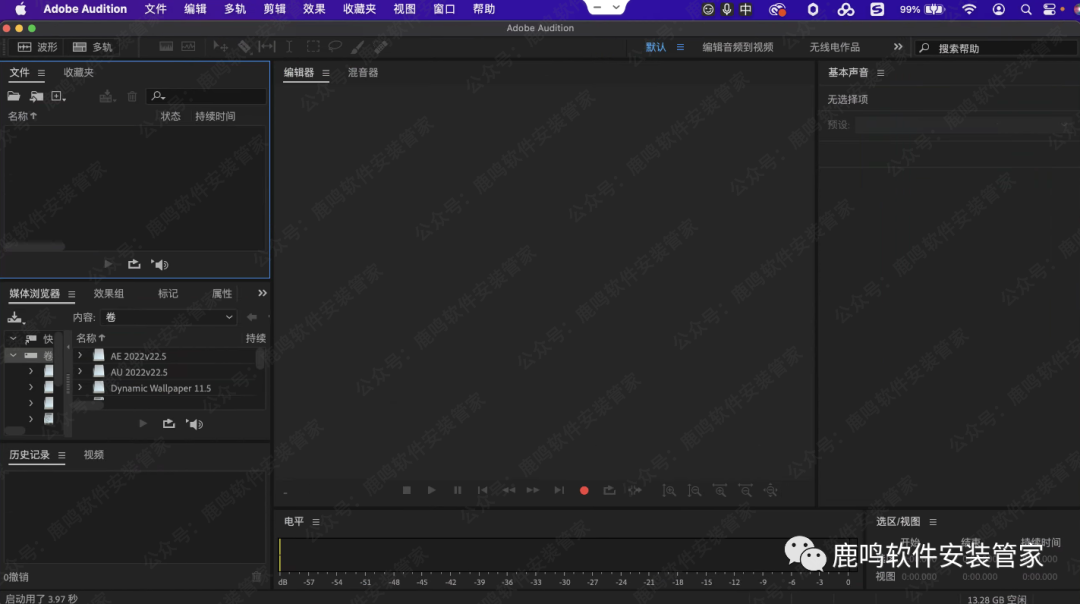Toggle auto-play speaker in Media Browser
The height and width of the screenshot is (604, 1080).
pyautogui.click(x=195, y=424)
